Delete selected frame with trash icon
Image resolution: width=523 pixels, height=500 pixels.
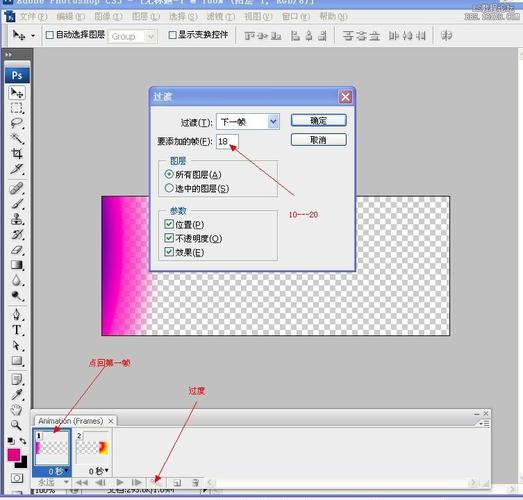tap(196, 482)
